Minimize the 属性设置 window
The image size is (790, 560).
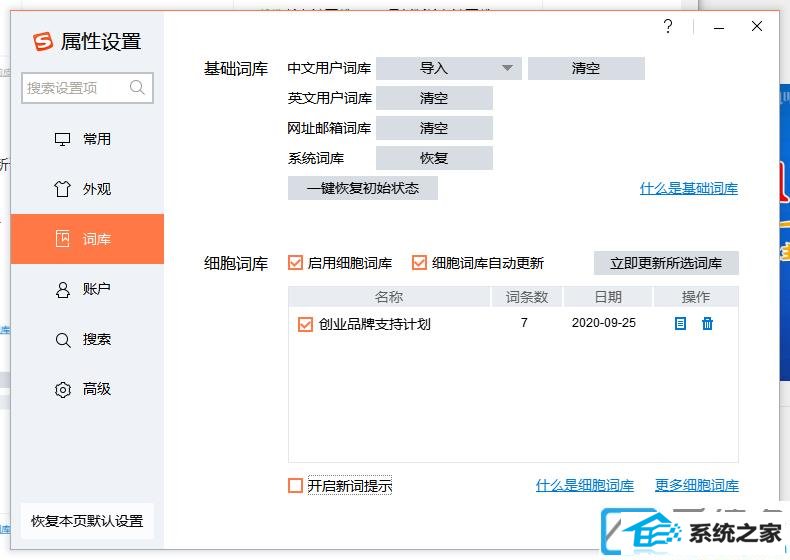[719, 27]
